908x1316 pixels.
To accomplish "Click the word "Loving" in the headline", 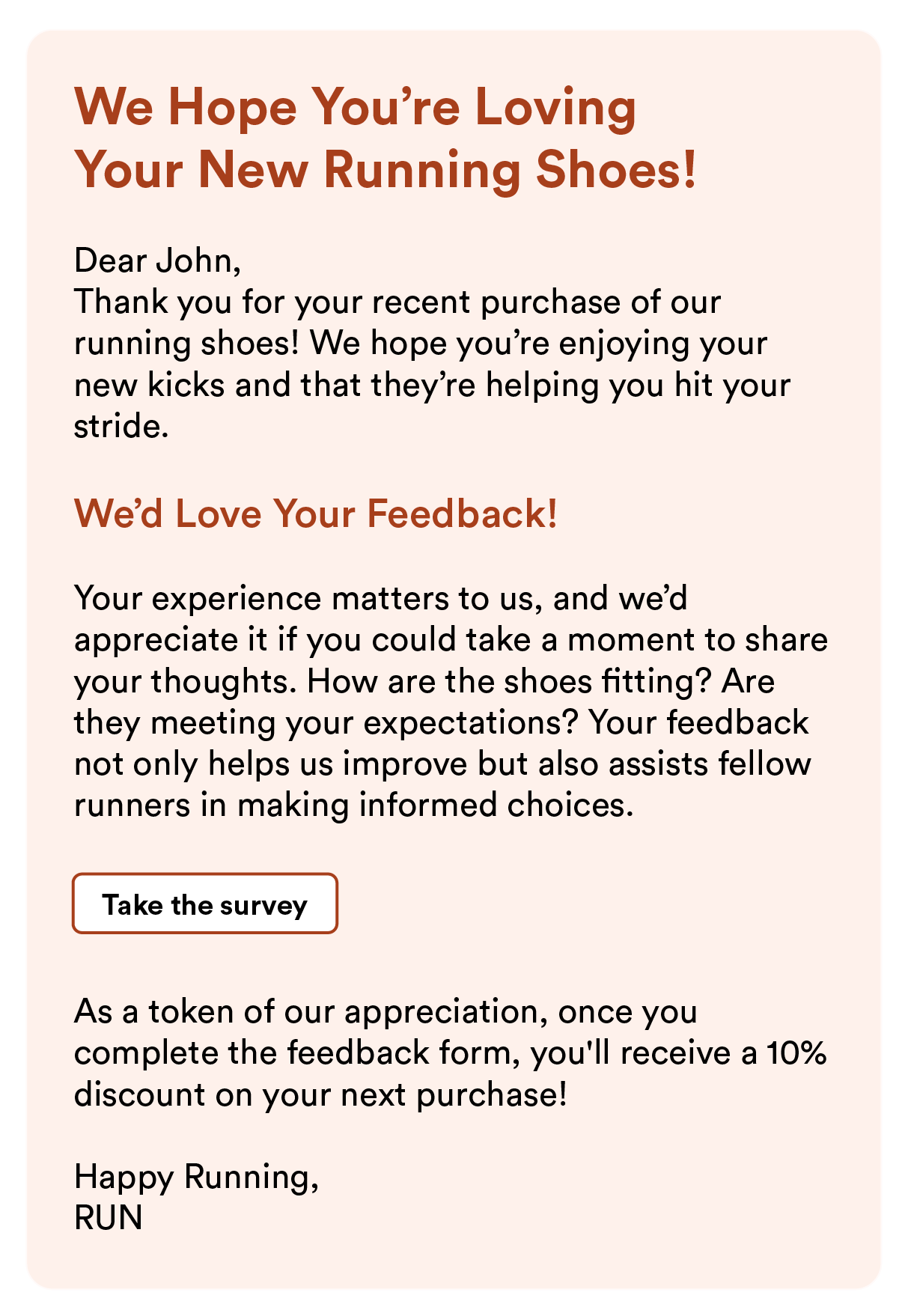I will [x=555, y=107].
